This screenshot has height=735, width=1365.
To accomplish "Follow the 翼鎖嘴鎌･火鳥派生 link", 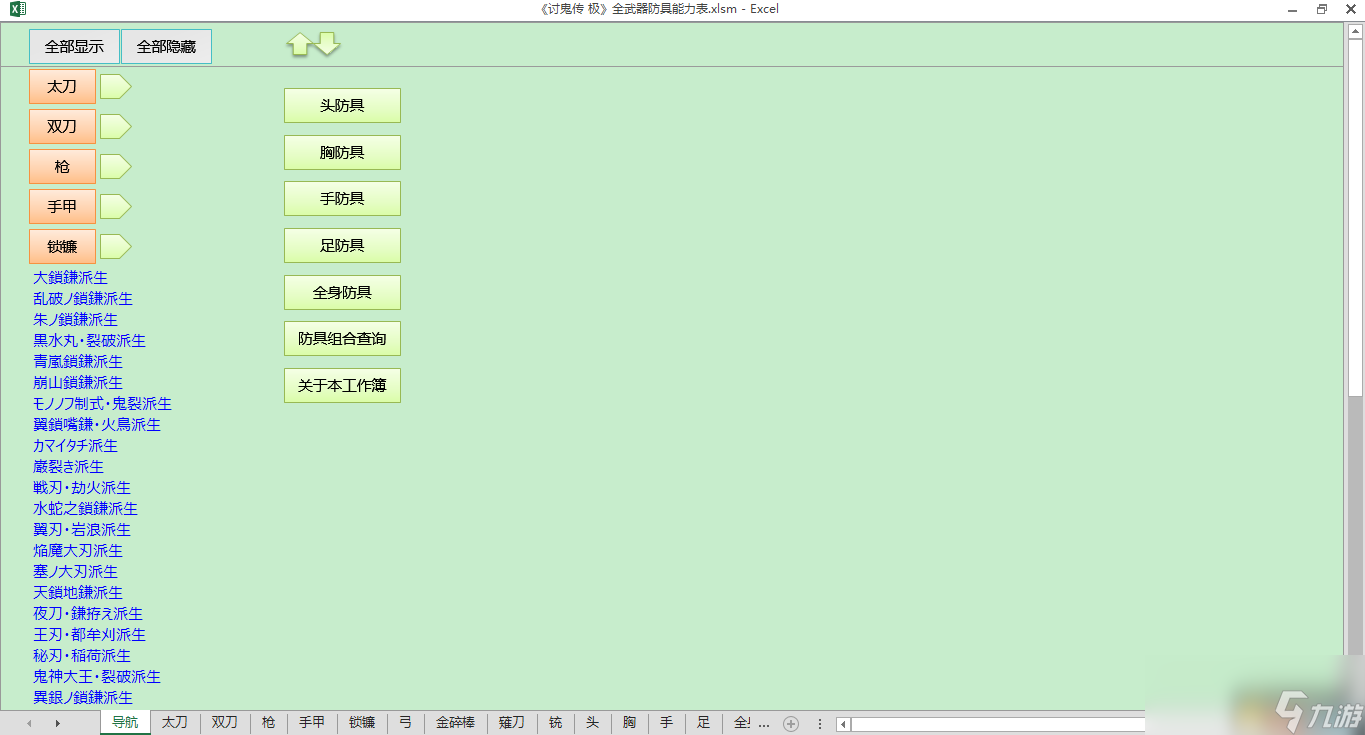I will pyautogui.click(x=97, y=424).
